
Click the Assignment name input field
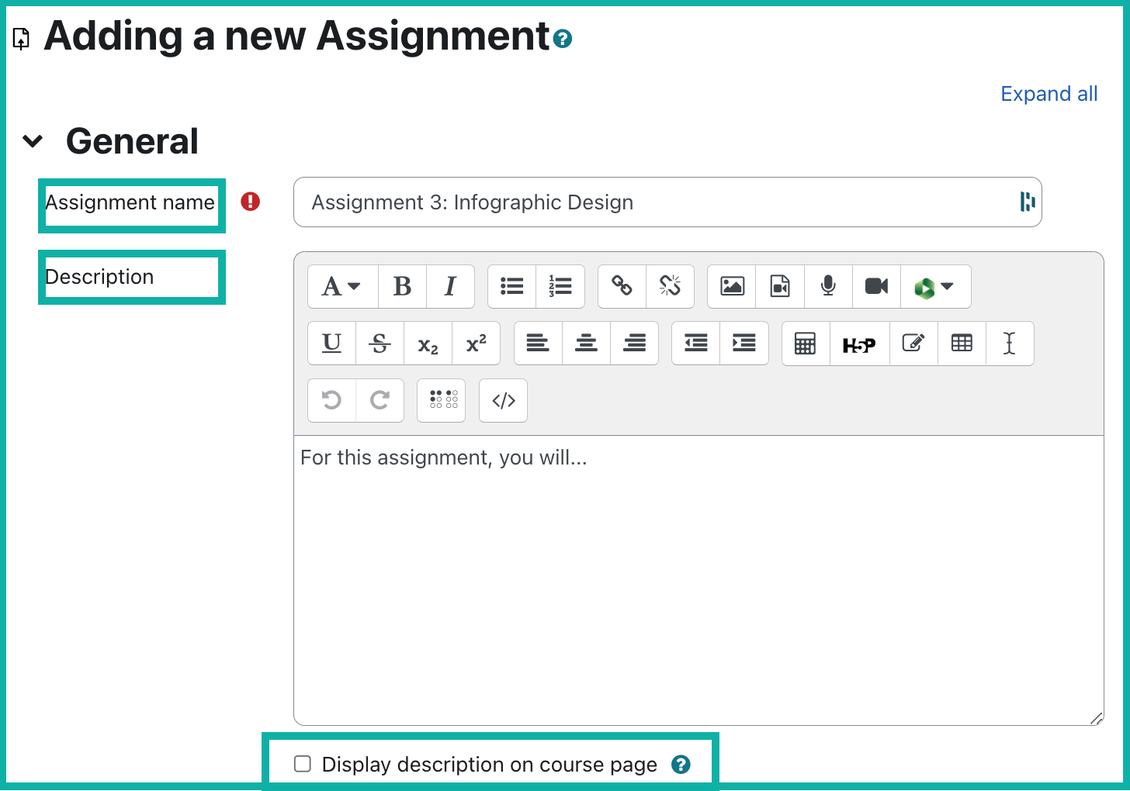[668, 202]
